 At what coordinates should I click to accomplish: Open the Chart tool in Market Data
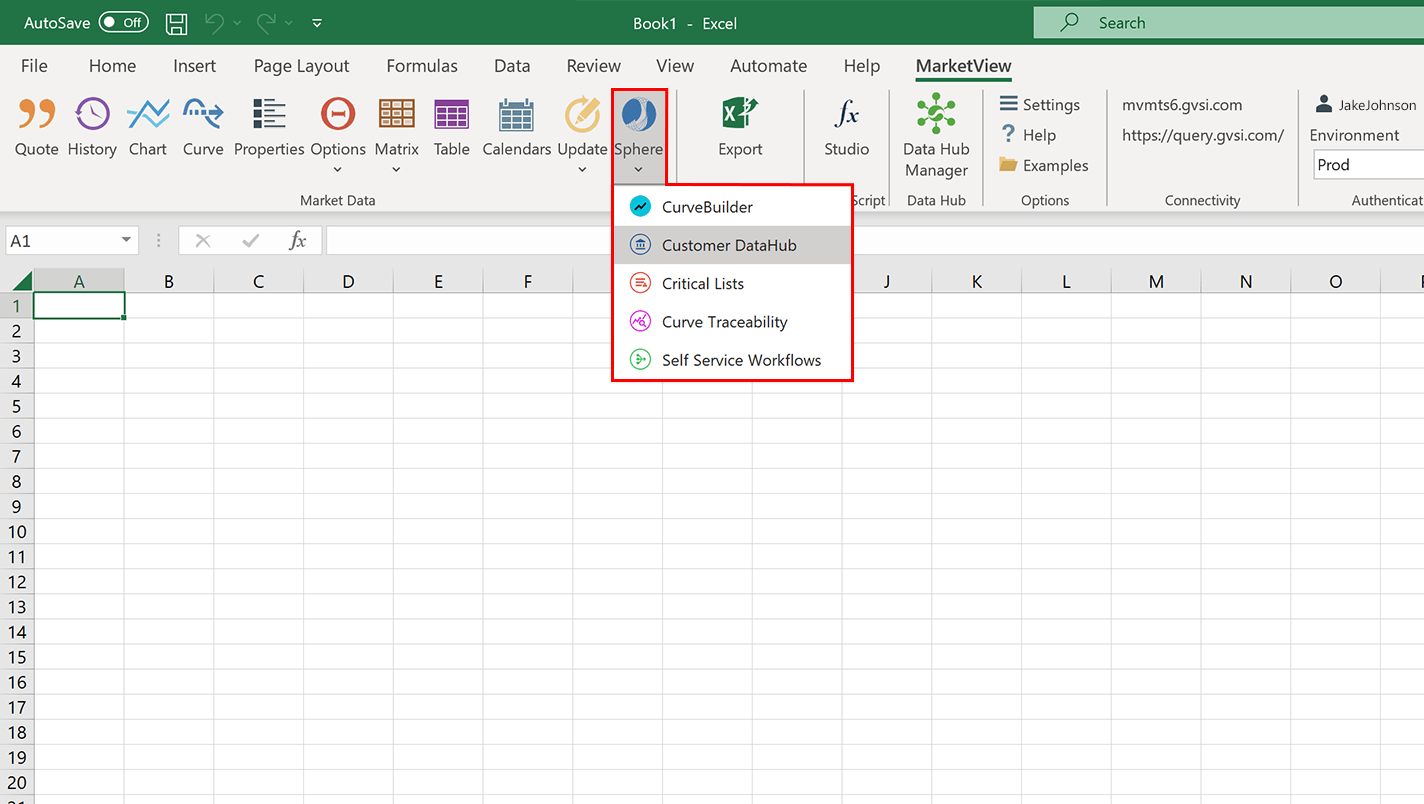pyautogui.click(x=148, y=128)
